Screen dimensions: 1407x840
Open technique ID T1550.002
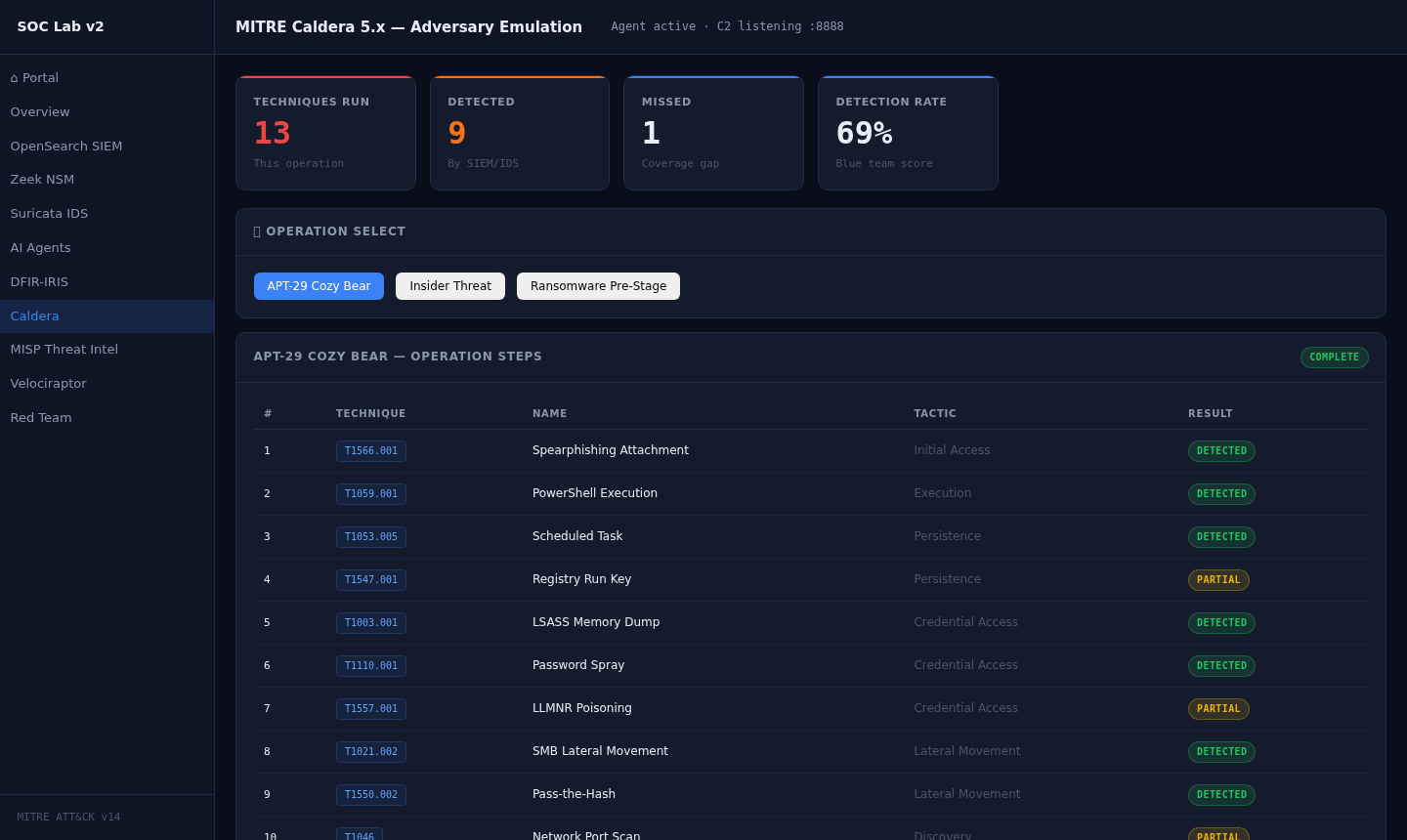point(371,795)
